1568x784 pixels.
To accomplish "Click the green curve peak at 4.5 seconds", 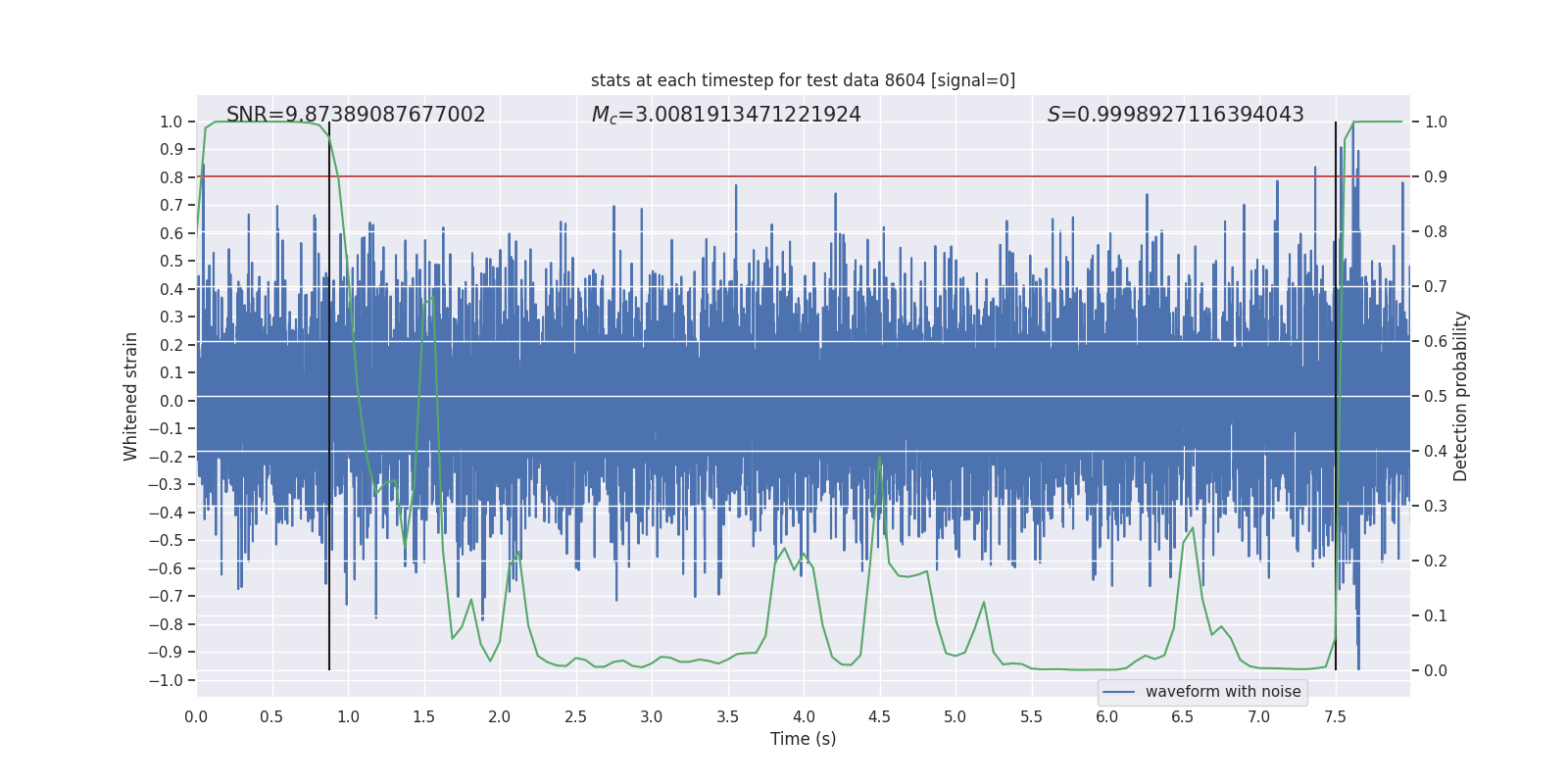I will click(879, 458).
